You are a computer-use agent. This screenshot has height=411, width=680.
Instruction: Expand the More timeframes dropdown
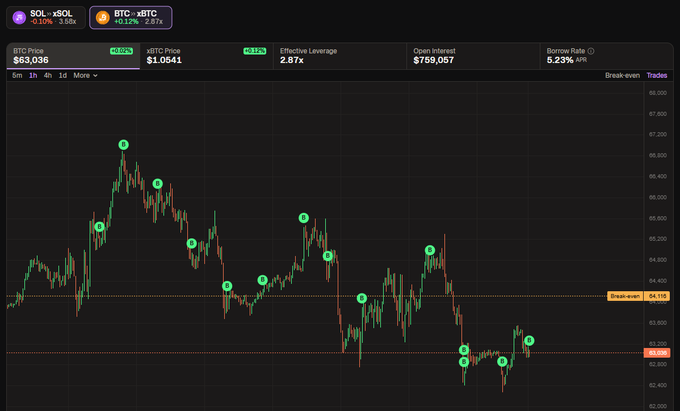pos(85,75)
